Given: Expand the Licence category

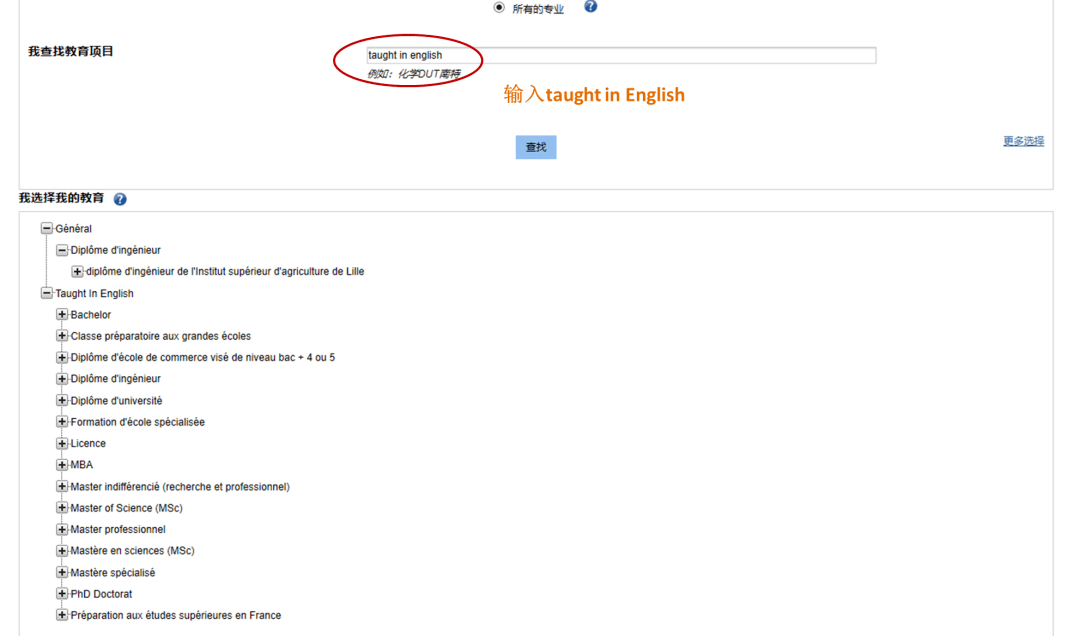Looking at the screenshot, I should click(62, 443).
